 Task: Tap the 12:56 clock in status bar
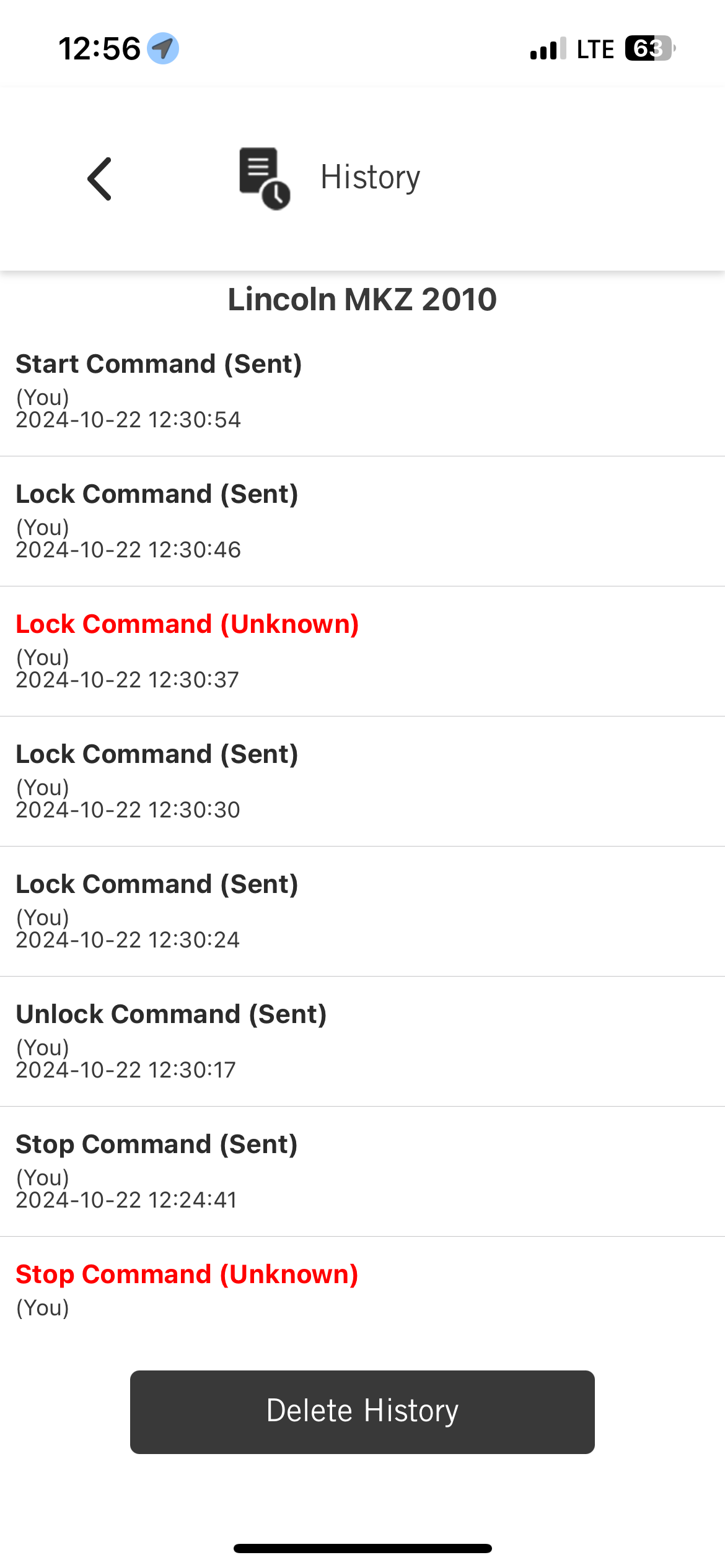(99, 49)
